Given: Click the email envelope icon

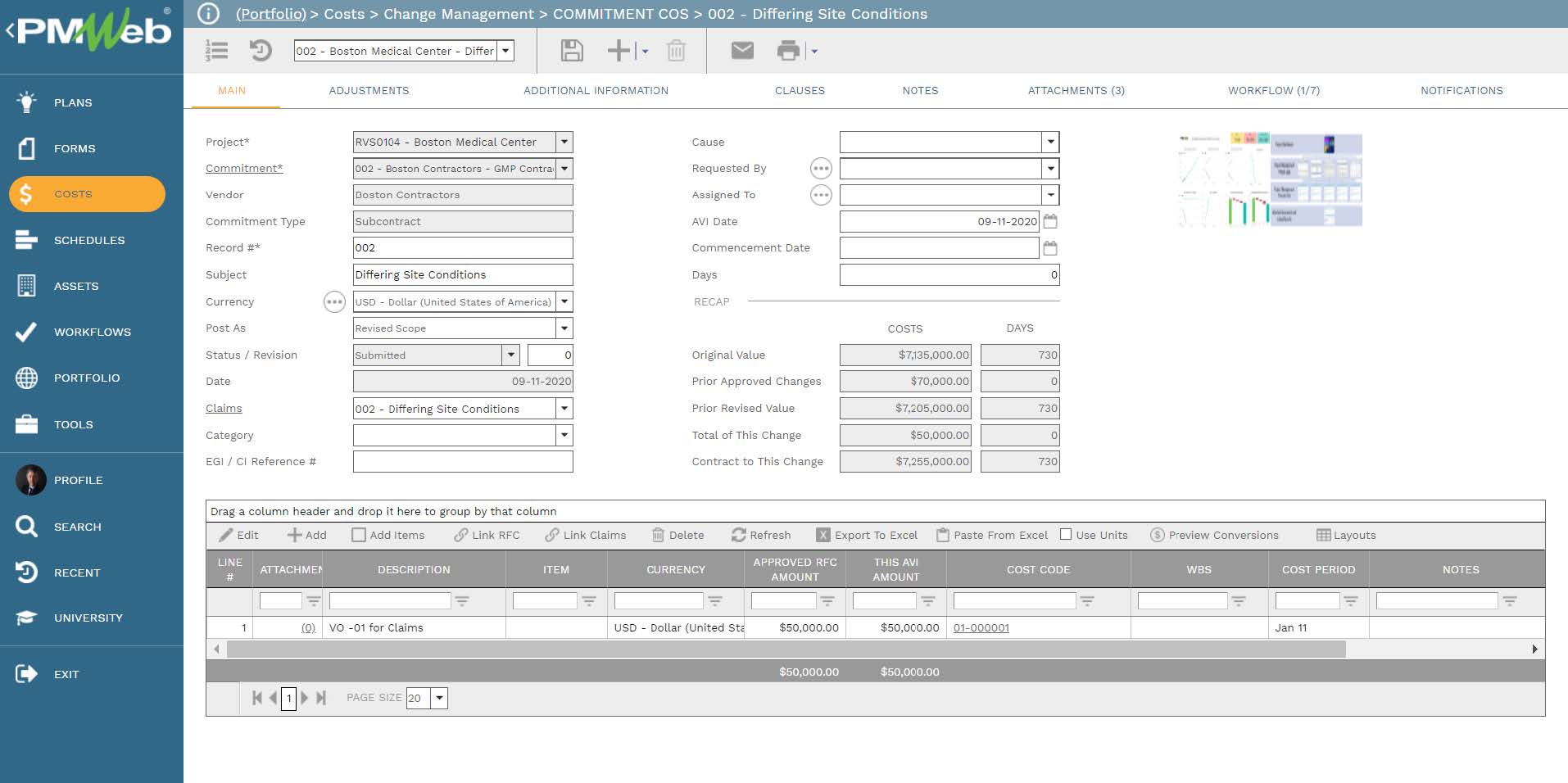Looking at the screenshot, I should [x=742, y=51].
